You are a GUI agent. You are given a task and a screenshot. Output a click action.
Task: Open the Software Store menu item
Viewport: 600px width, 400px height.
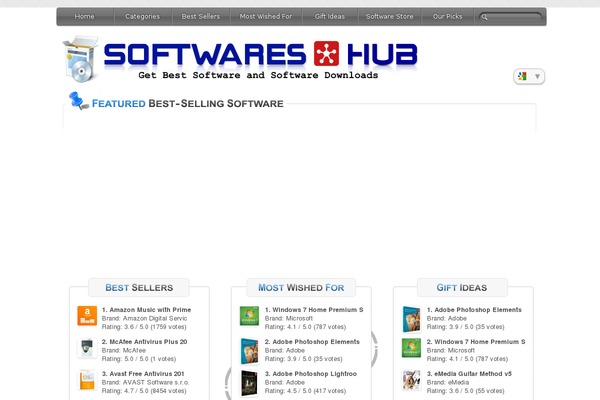click(x=389, y=16)
